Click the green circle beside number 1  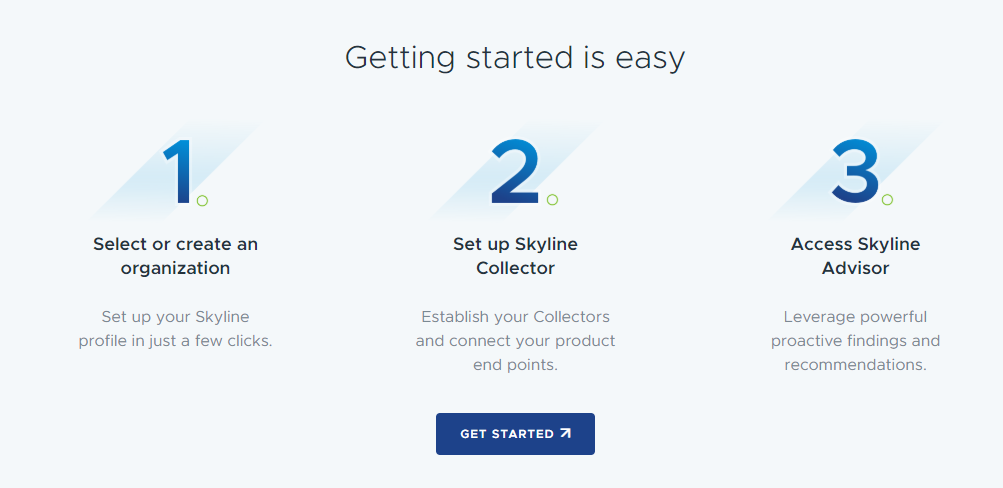click(202, 200)
